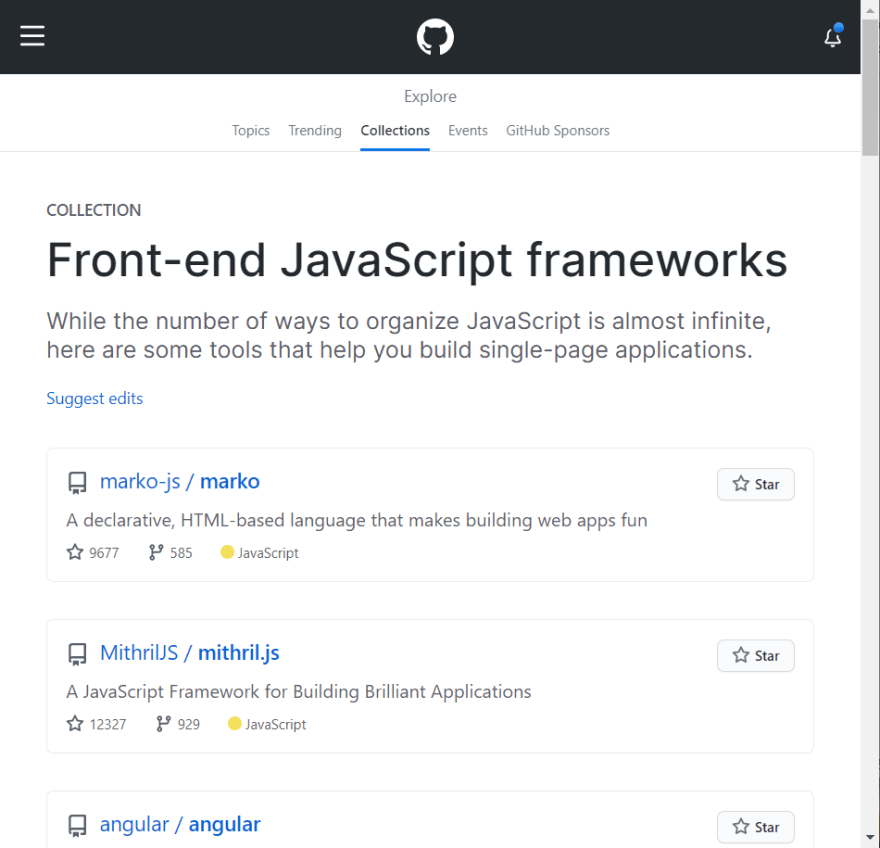The image size is (880, 848).
Task: Click the fork icon next to 929
Action: (163, 724)
